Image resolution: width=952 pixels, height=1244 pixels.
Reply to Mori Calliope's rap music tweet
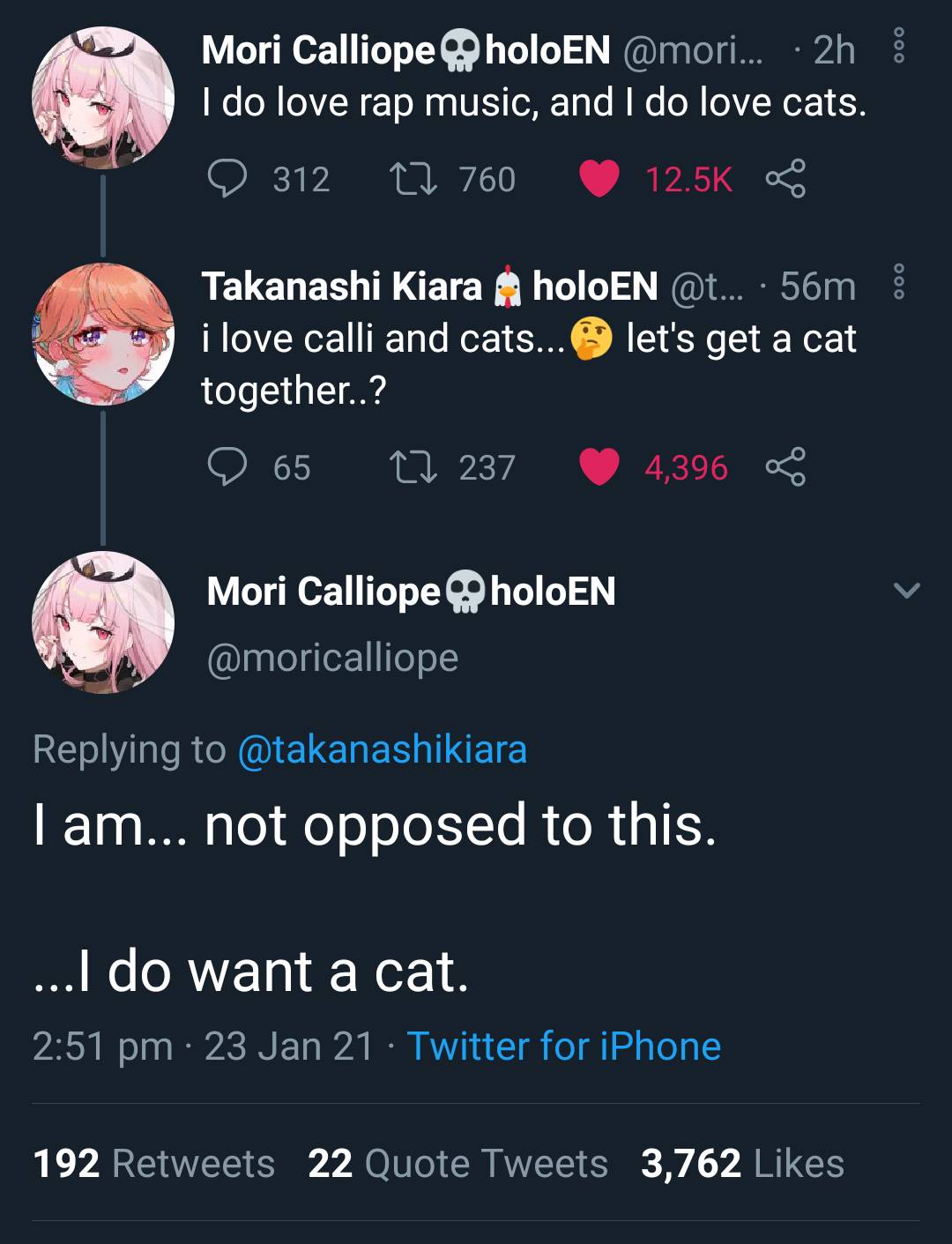tap(227, 179)
